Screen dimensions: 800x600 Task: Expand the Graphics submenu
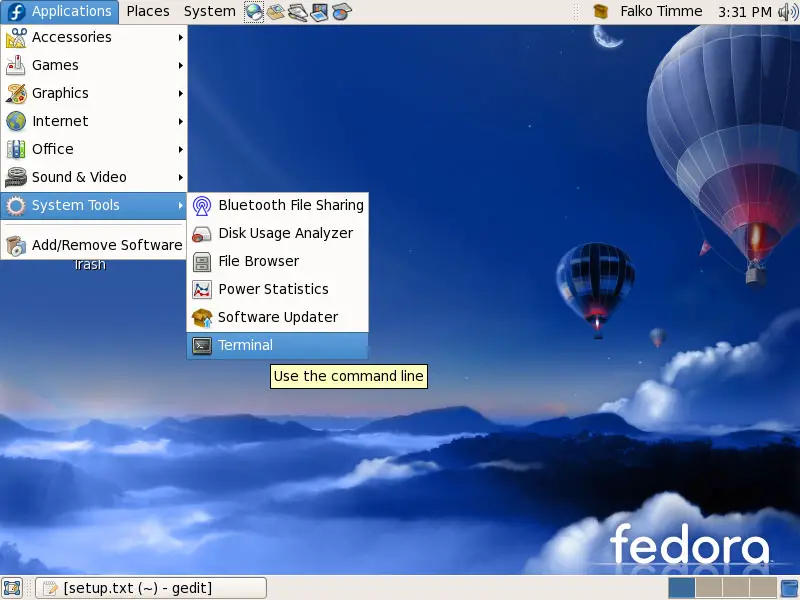(x=94, y=93)
